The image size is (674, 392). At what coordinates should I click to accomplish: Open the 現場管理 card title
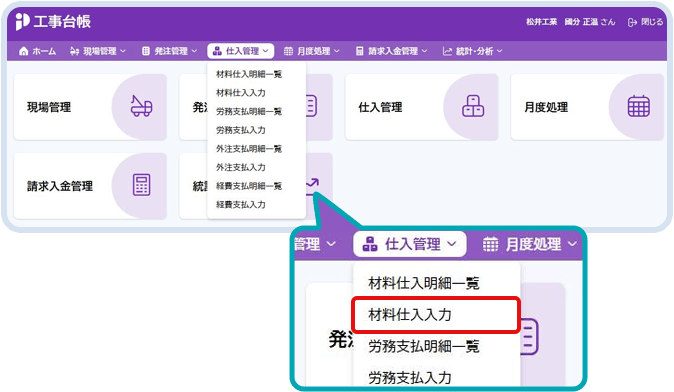49,107
